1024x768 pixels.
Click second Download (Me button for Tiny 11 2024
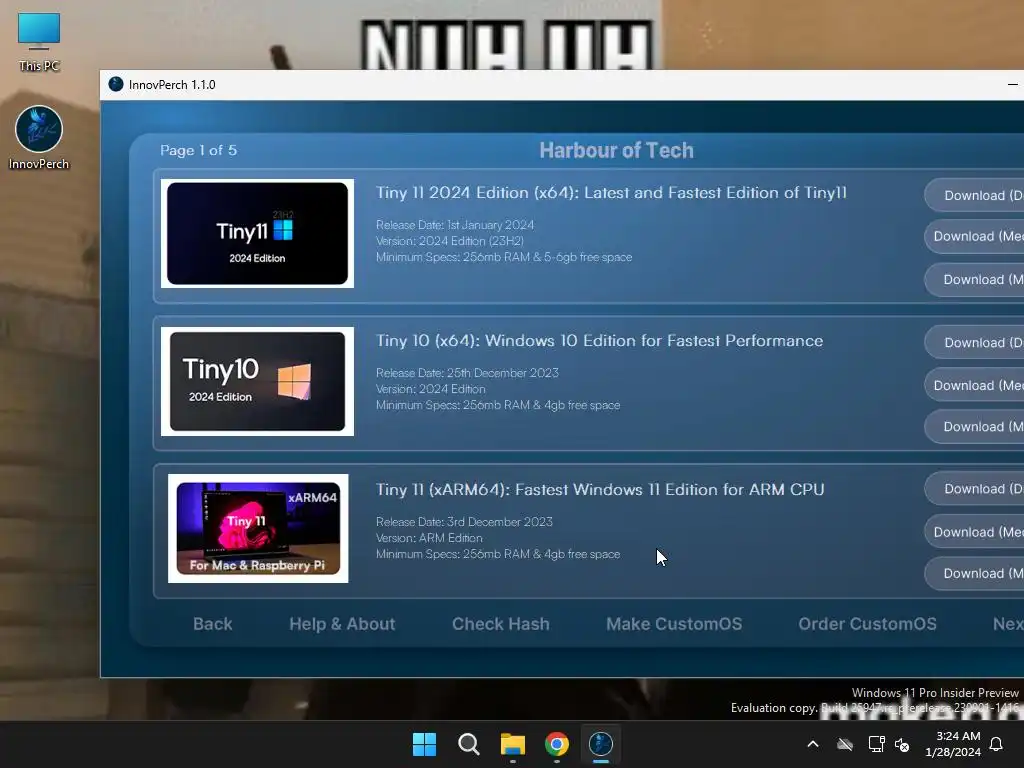(x=974, y=236)
